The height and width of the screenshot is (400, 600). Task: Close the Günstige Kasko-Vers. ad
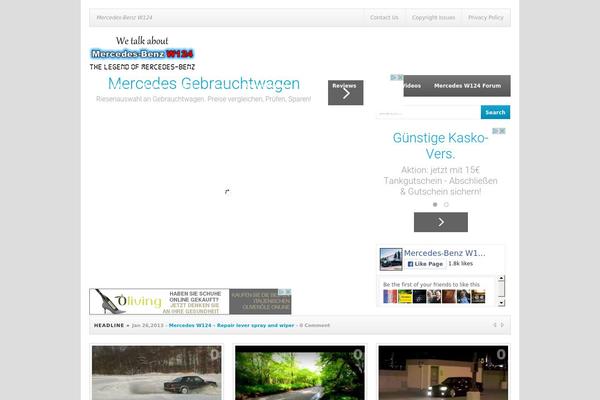coord(502,131)
